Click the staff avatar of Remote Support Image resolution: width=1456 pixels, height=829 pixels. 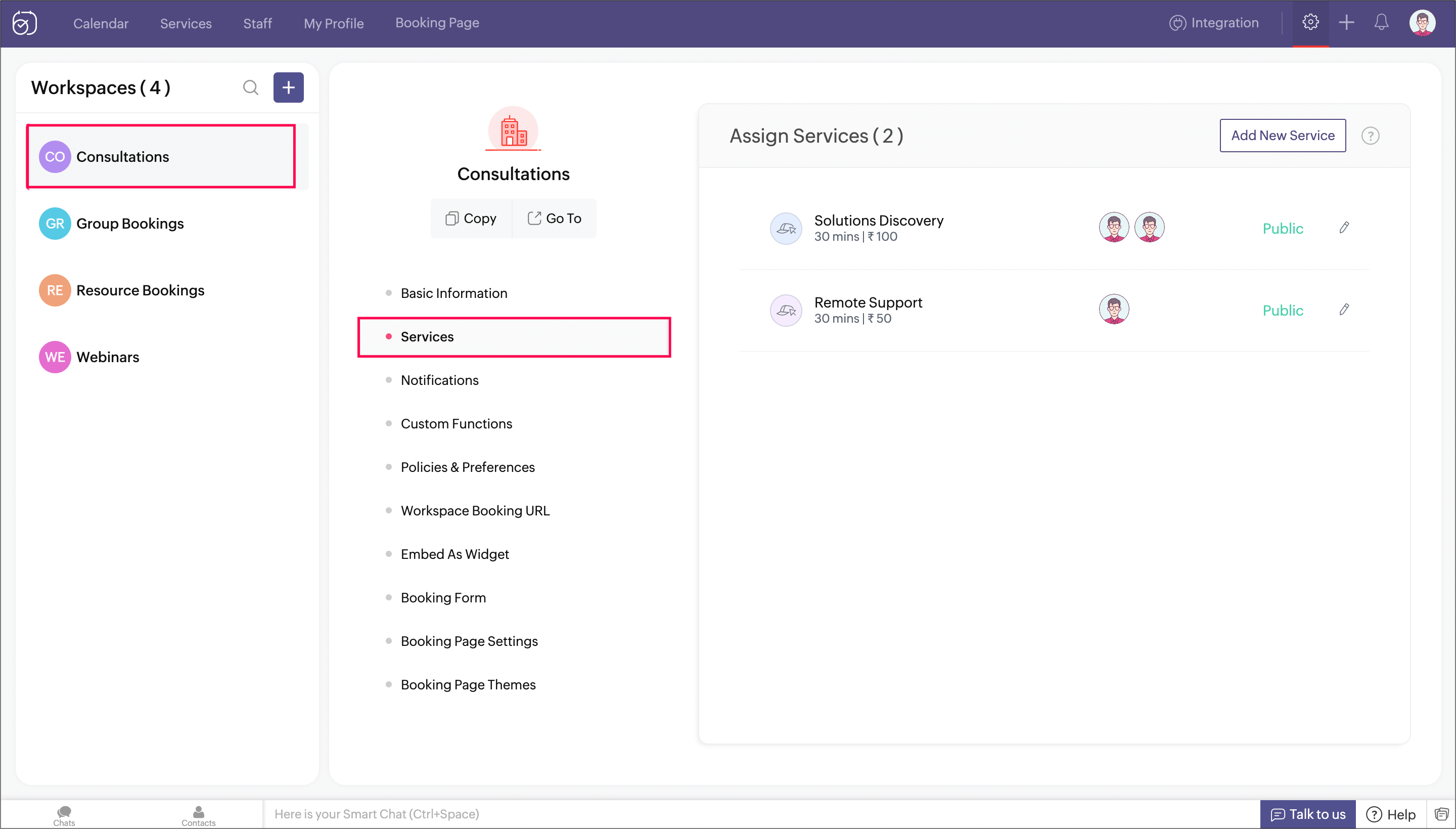pyautogui.click(x=1114, y=309)
